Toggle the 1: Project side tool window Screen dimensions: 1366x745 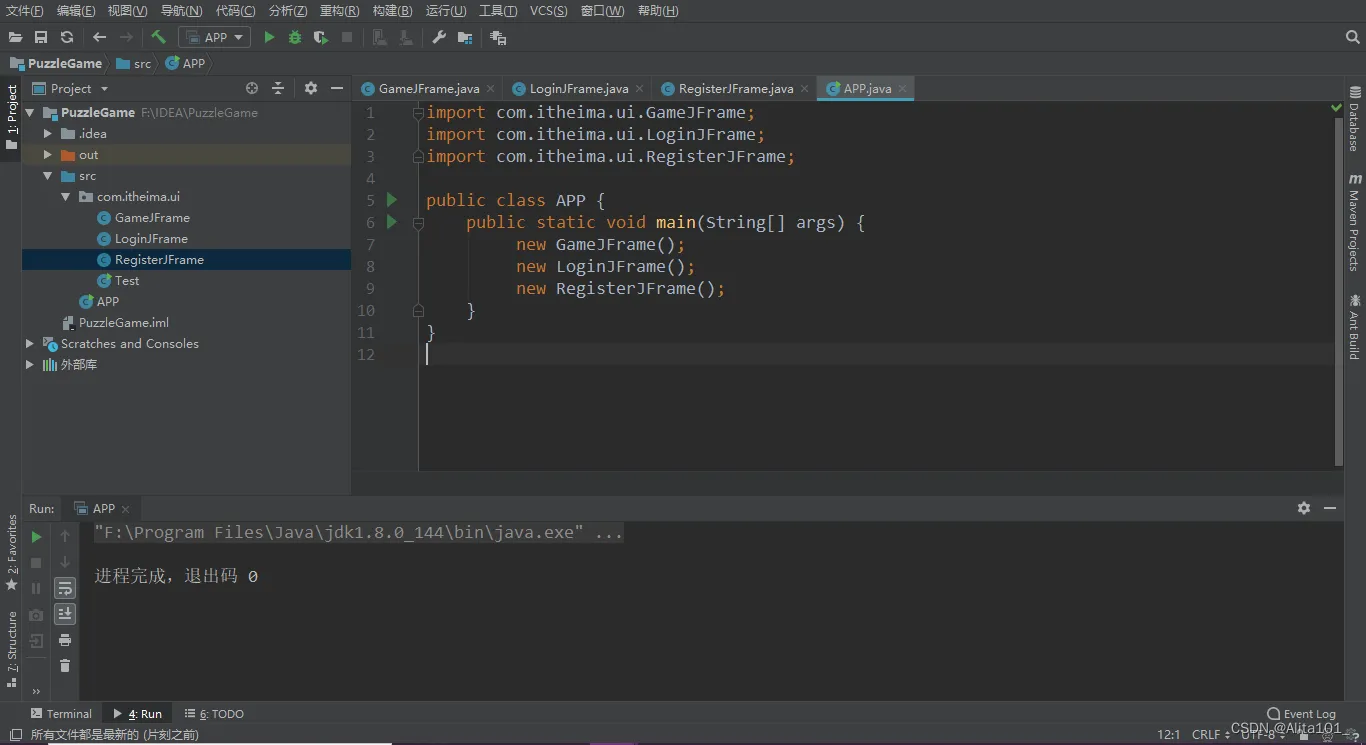coord(11,118)
